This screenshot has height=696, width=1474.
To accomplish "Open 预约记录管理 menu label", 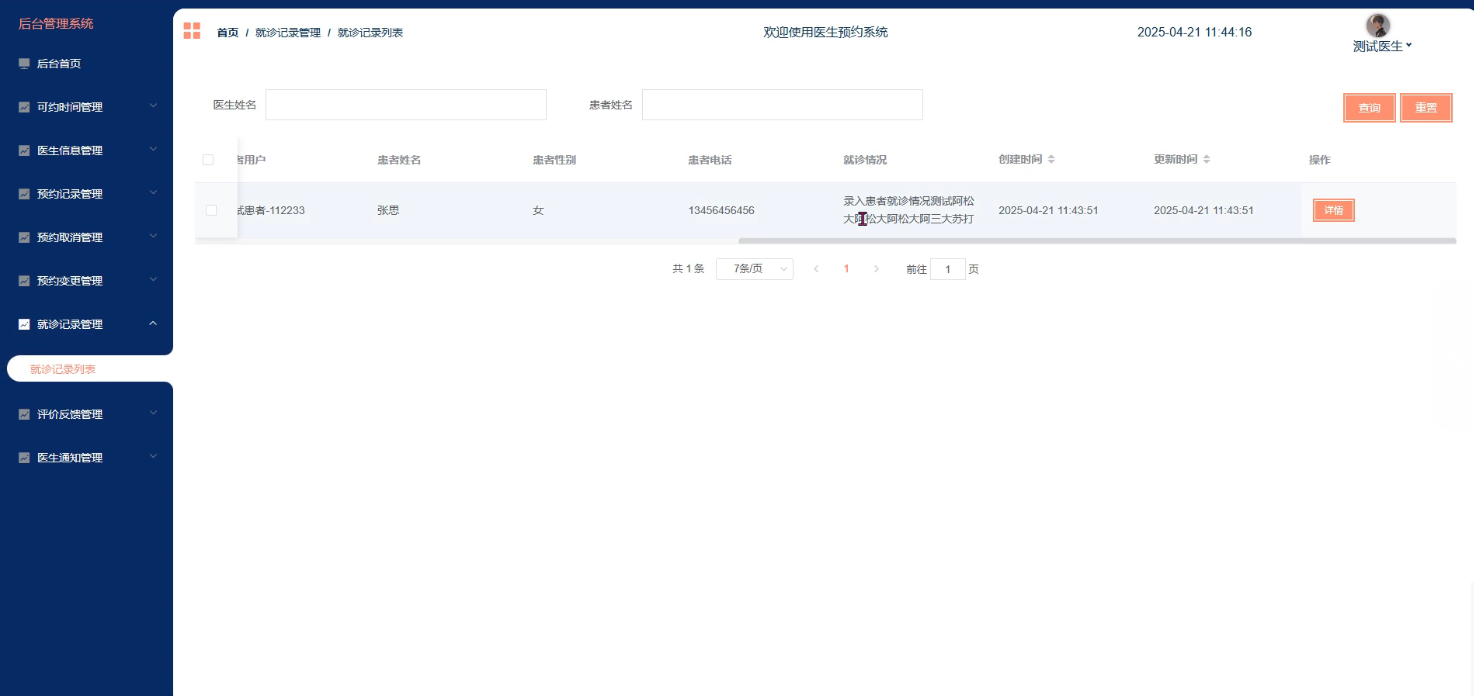I will pos(70,194).
